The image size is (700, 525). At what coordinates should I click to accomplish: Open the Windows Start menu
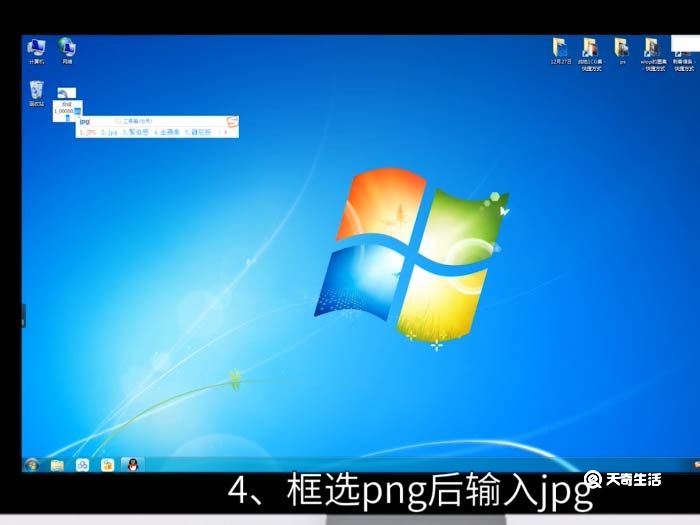tap(32, 465)
